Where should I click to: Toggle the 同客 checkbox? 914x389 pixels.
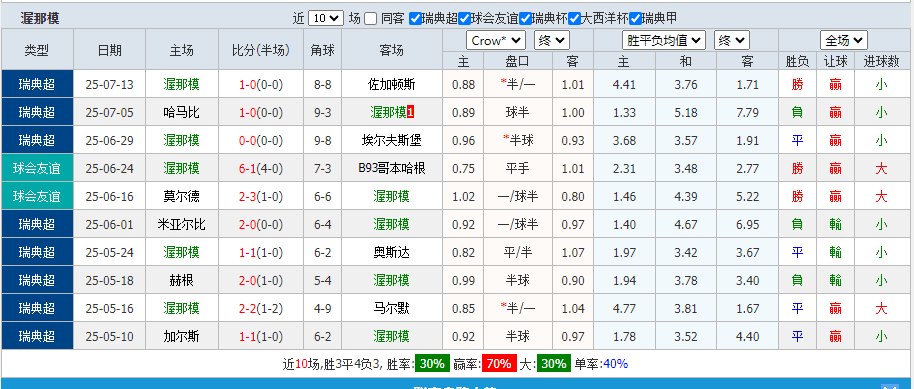click(370, 19)
